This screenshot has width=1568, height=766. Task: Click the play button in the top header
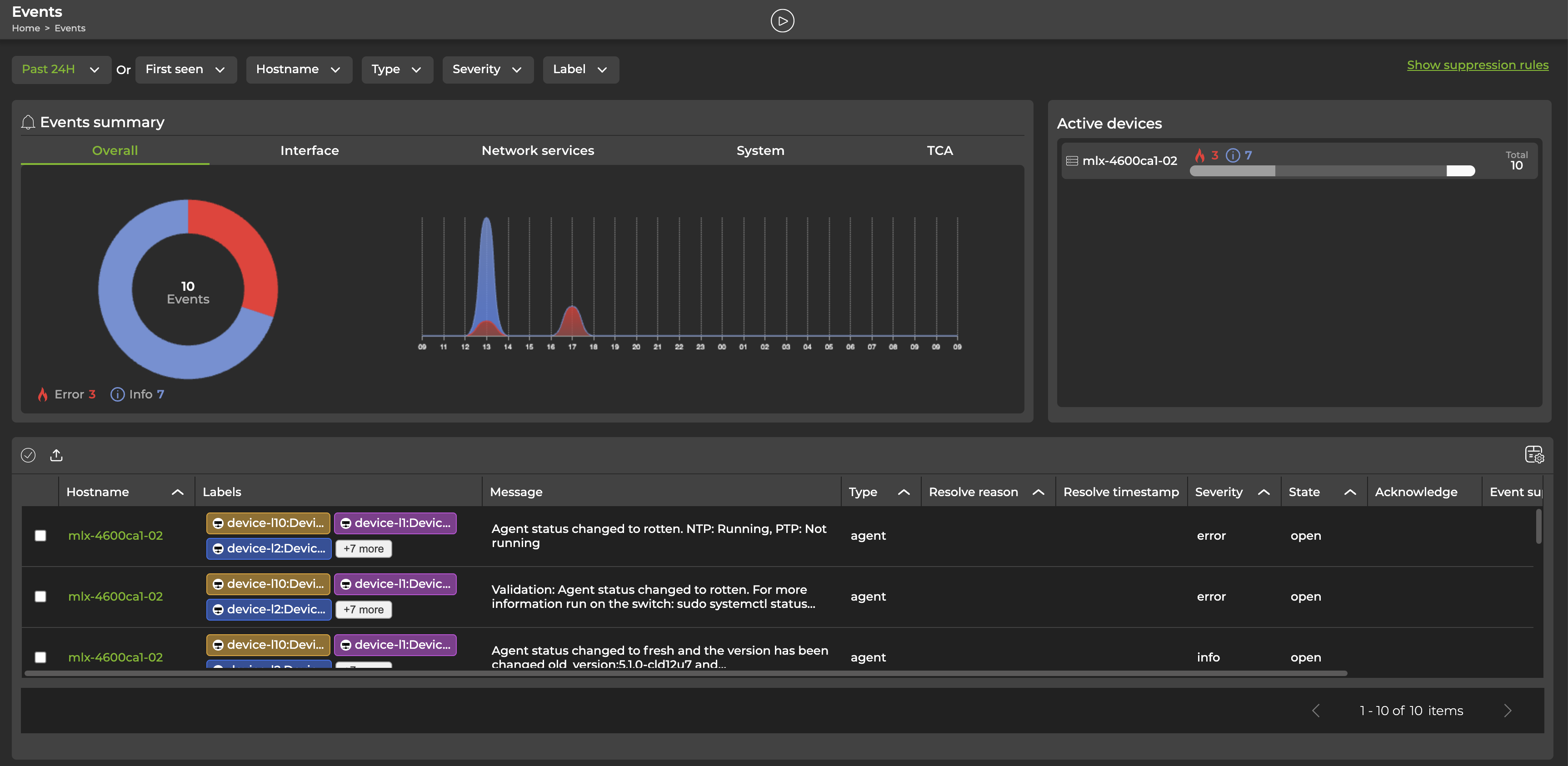pos(782,20)
